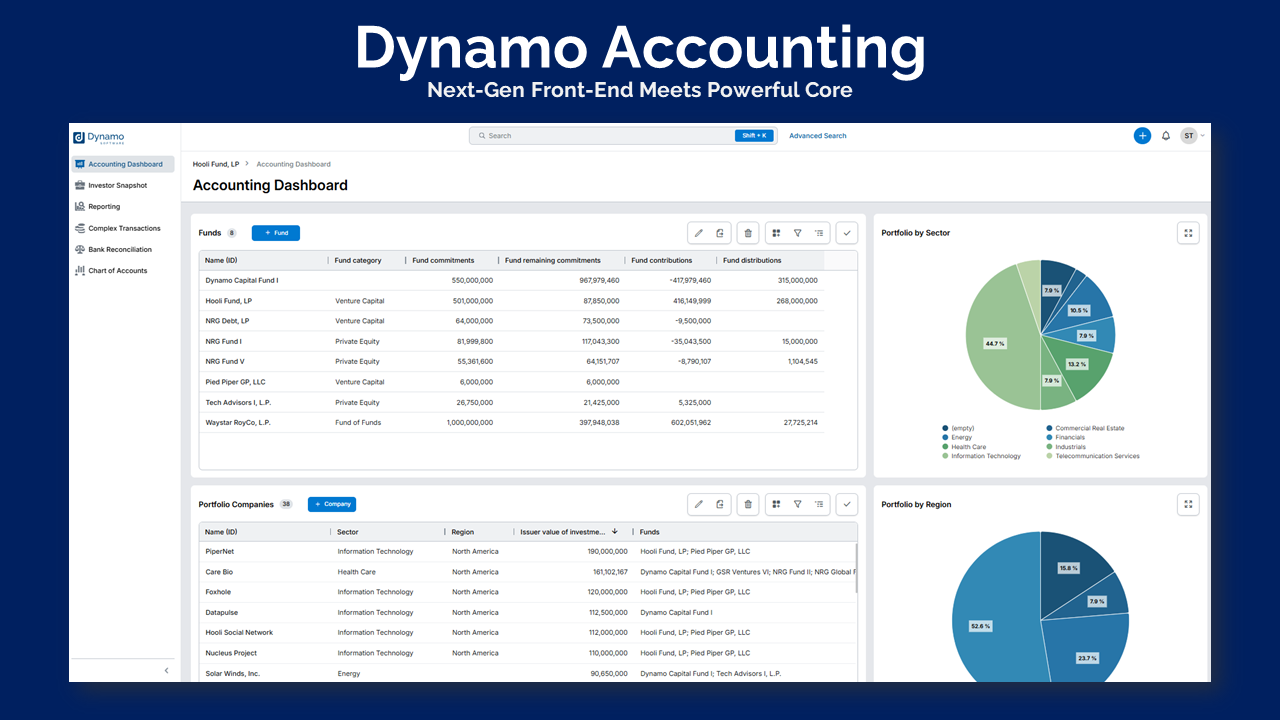Open notifications via the bell icon
The image size is (1280, 720).
(1165, 135)
